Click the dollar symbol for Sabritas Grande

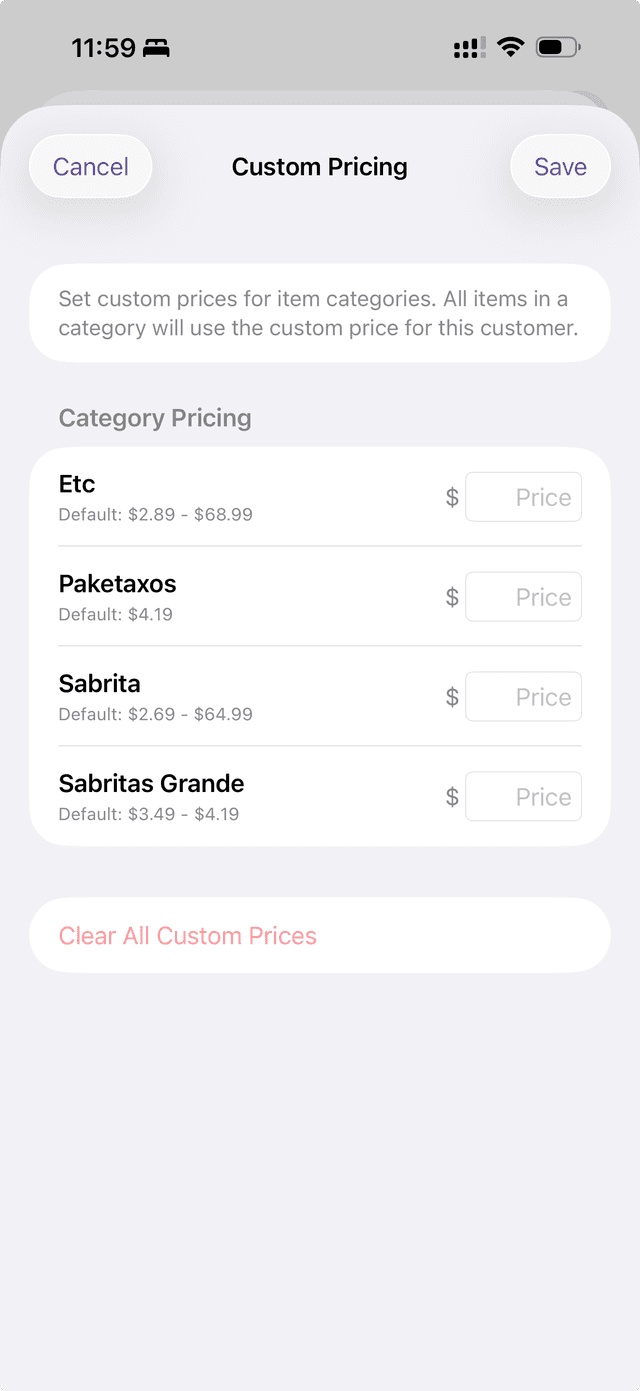pos(452,797)
